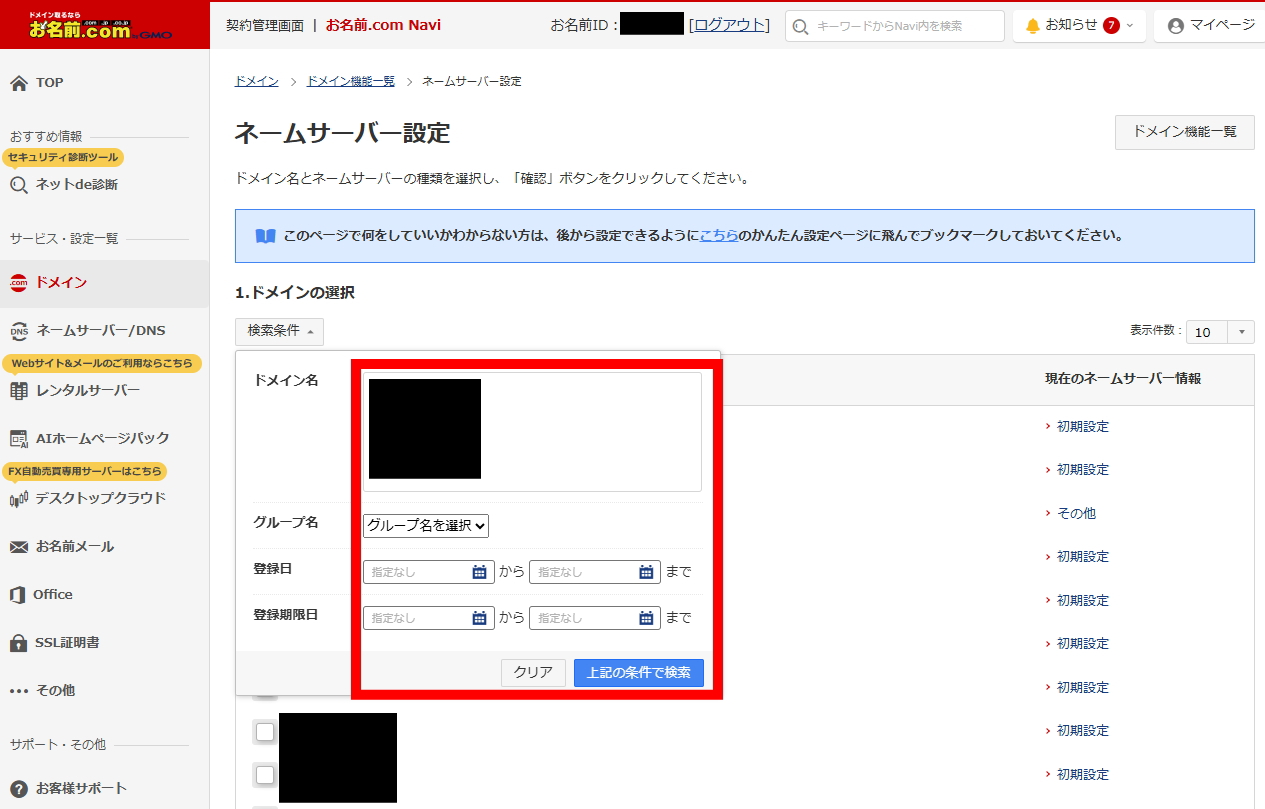
Task: Click the 現在のネームサーバー情報 column header
Action: click(x=1123, y=379)
